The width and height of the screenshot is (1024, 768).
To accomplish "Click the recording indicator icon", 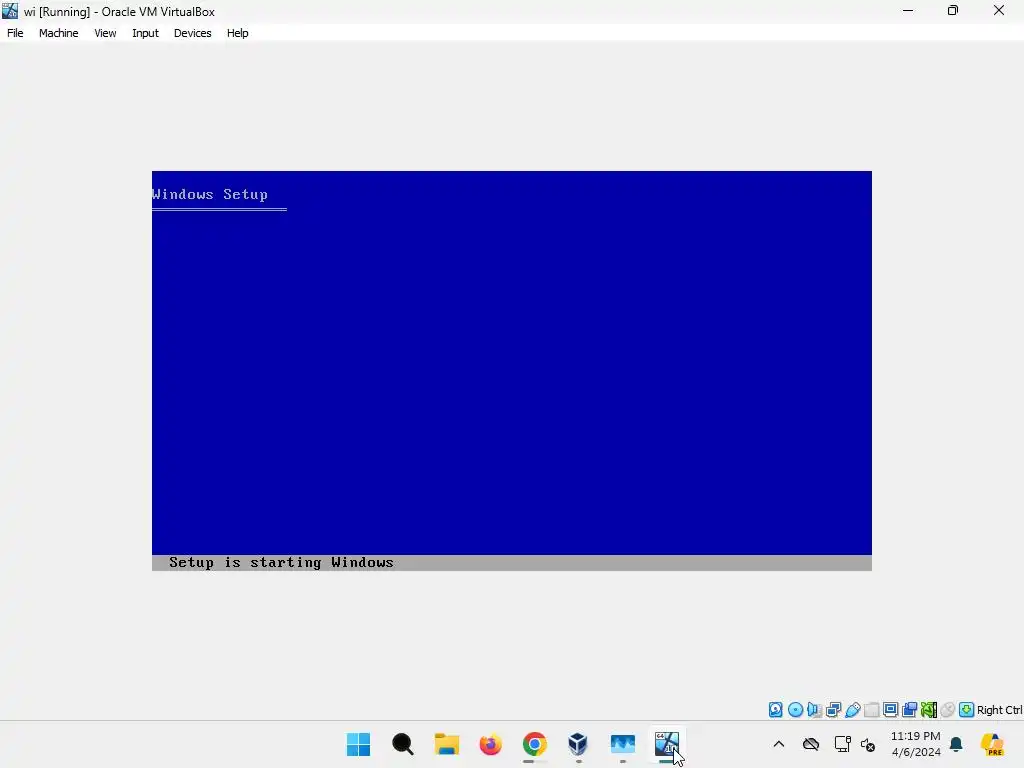I will pos(910,710).
